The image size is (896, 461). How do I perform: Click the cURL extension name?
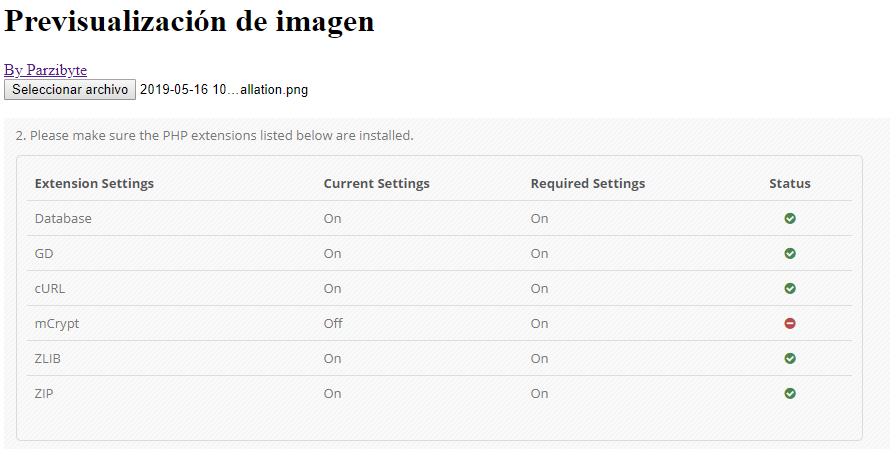[x=50, y=288]
